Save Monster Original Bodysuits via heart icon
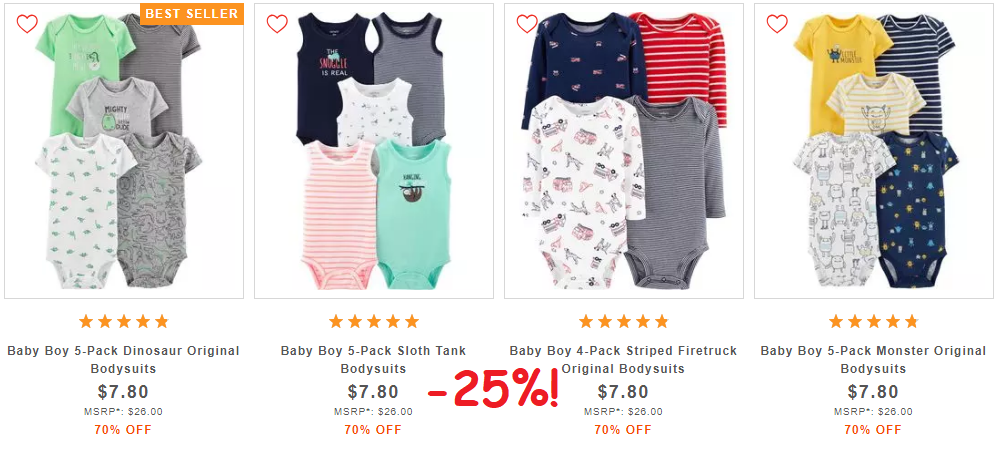 776,24
